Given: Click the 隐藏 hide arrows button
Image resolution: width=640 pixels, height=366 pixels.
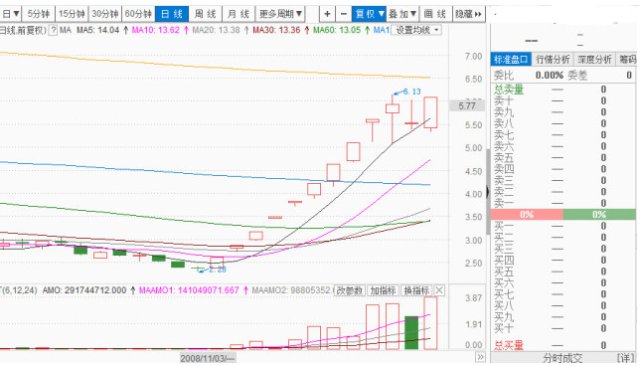Looking at the screenshot, I should [x=469, y=14].
